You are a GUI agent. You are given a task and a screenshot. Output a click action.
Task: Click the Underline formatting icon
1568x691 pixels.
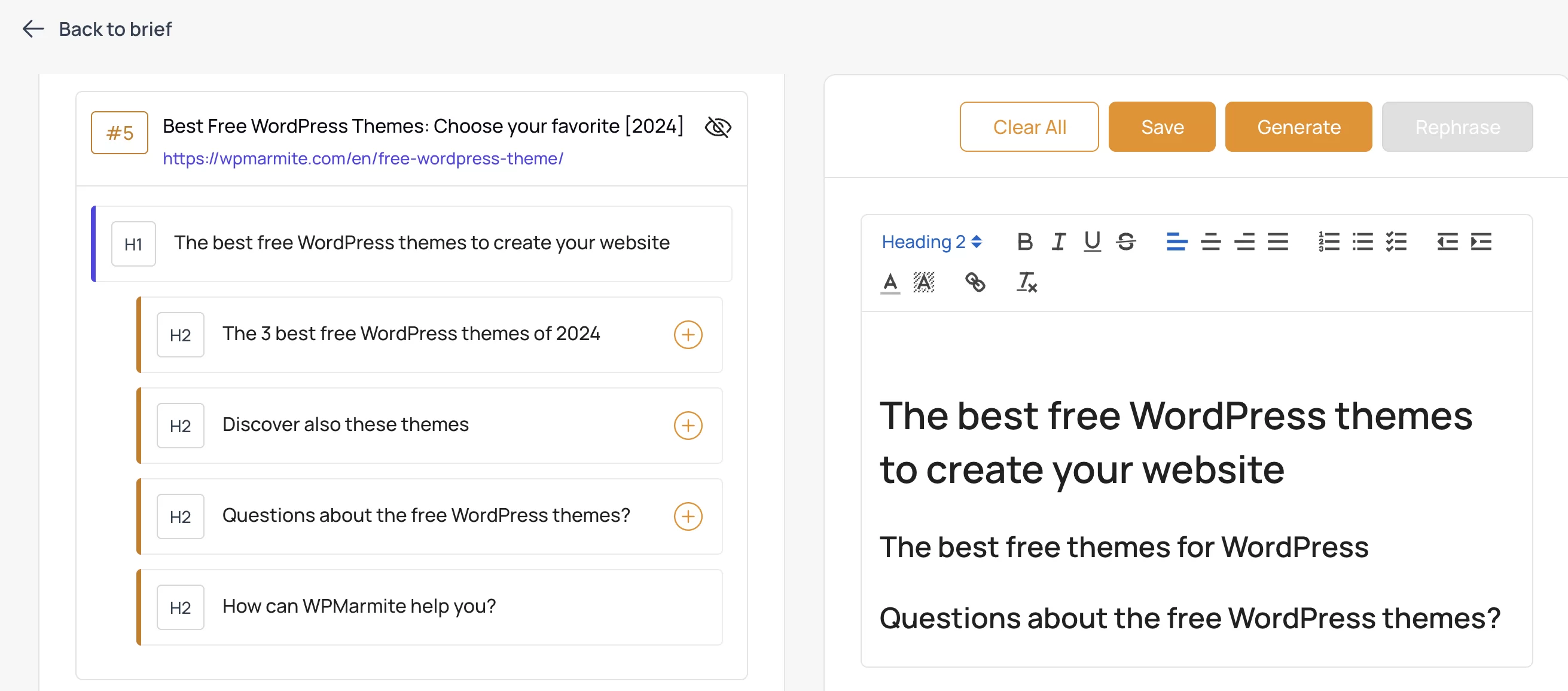coord(1092,242)
